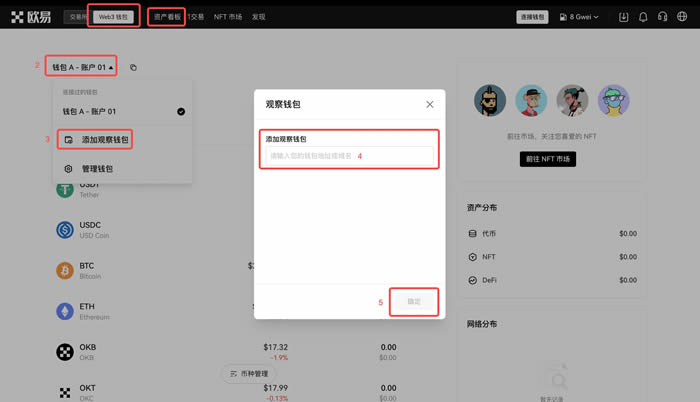Open the 8 Gwei gas dropdown

click(x=578, y=17)
